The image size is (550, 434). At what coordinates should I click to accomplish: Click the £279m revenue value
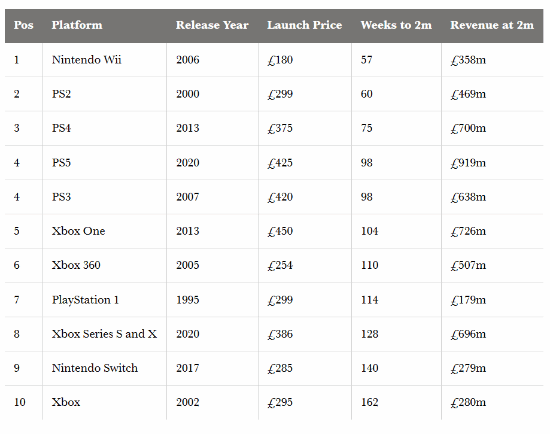coord(468,368)
